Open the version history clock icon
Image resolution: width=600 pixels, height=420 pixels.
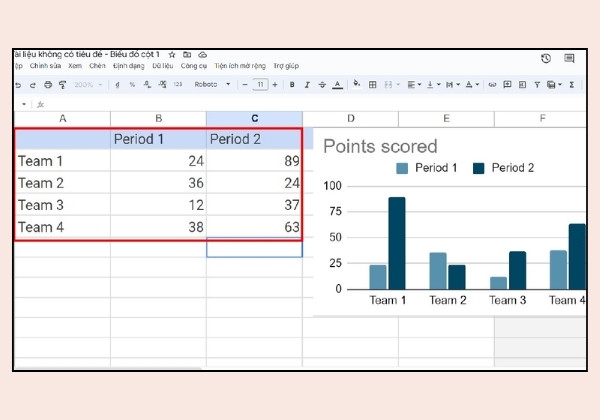(546, 59)
